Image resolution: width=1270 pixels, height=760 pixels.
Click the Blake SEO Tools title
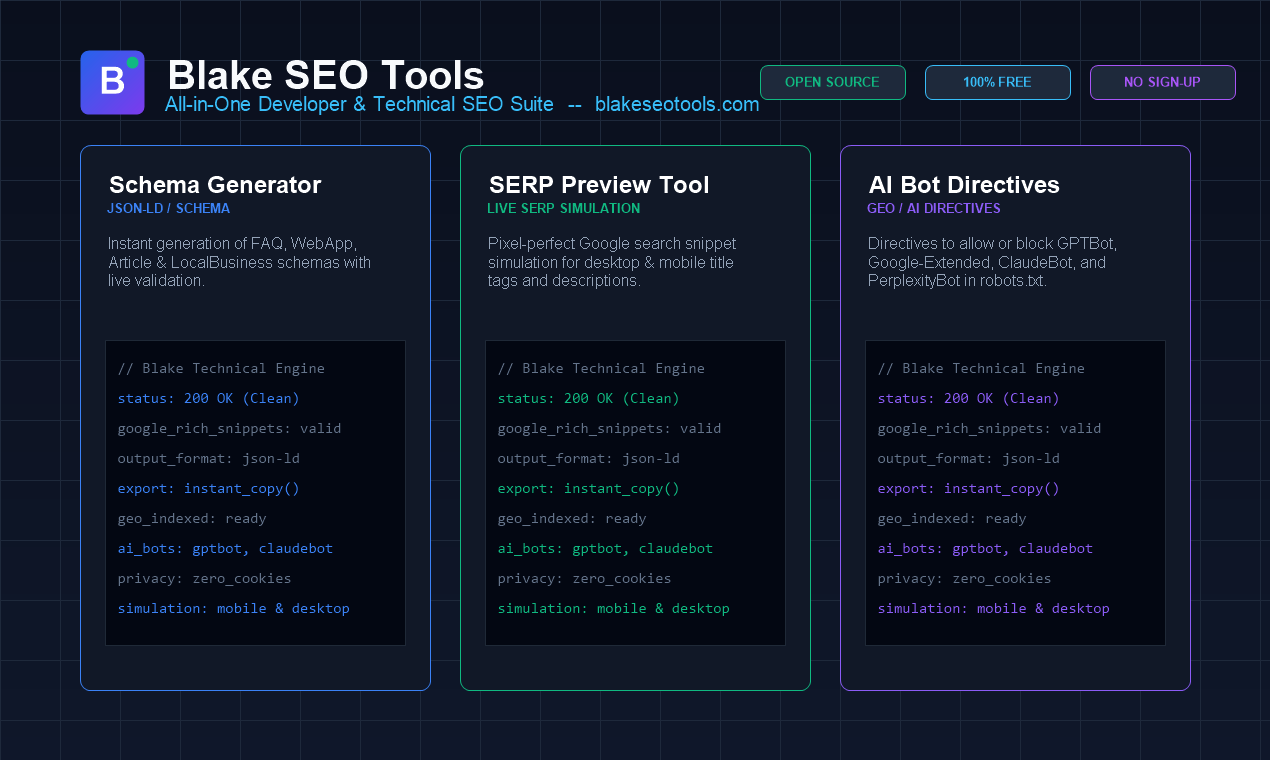(x=326, y=76)
